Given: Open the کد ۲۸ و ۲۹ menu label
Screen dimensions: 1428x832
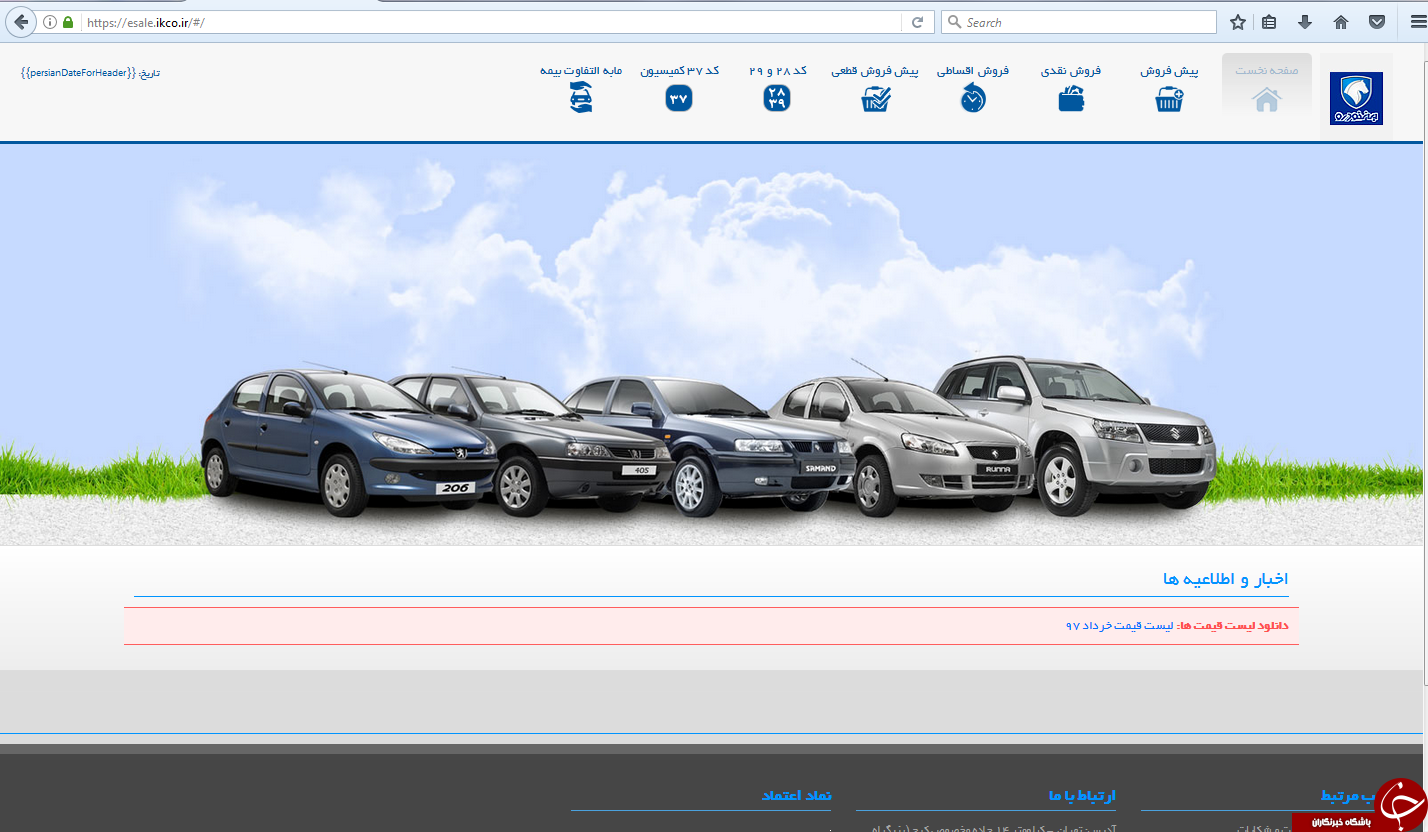Looking at the screenshot, I should click(777, 70).
